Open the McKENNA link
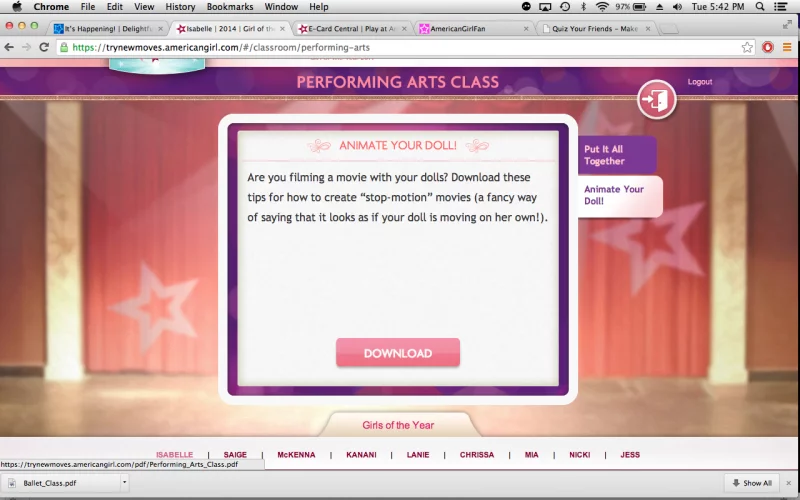The image size is (800, 500). 296,455
